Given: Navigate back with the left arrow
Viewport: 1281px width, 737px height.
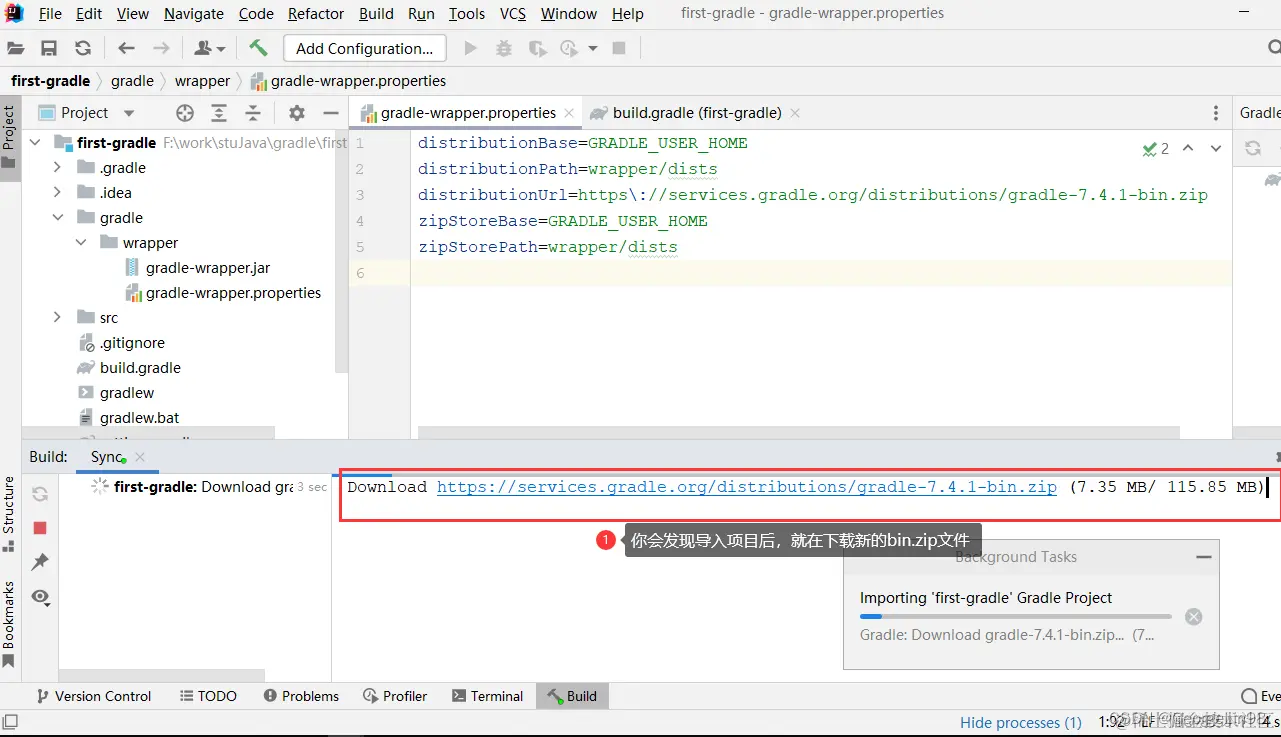Looking at the screenshot, I should pyautogui.click(x=126, y=48).
